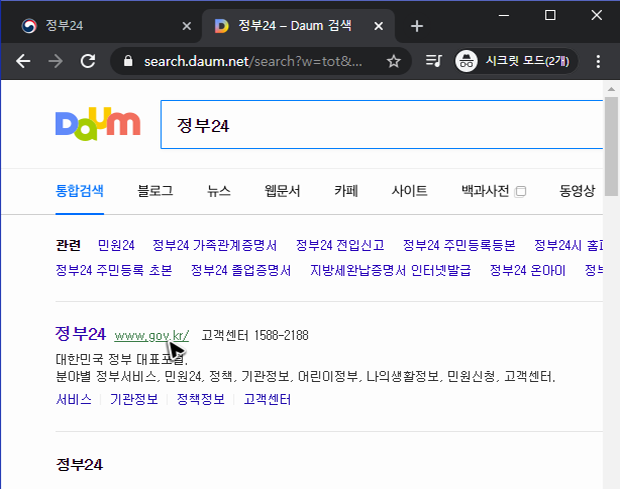Image resolution: width=620 pixels, height=489 pixels.
Task: Reload the Daum search page
Action: (x=88, y=61)
